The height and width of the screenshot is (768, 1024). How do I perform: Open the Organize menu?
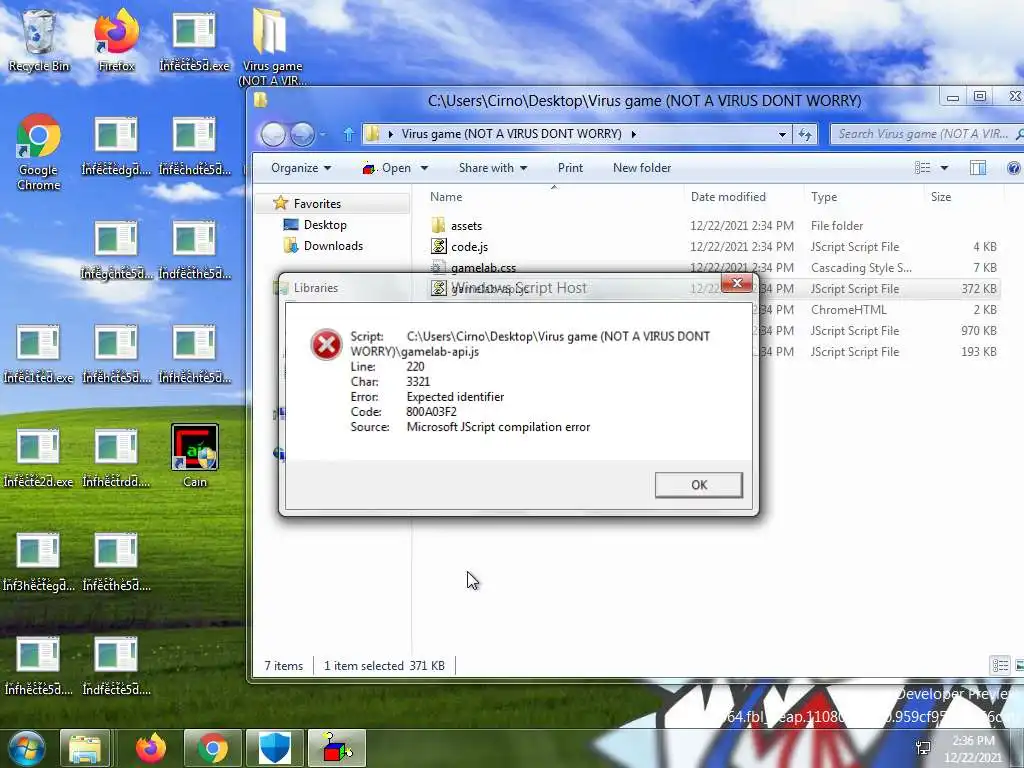tap(300, 168)
